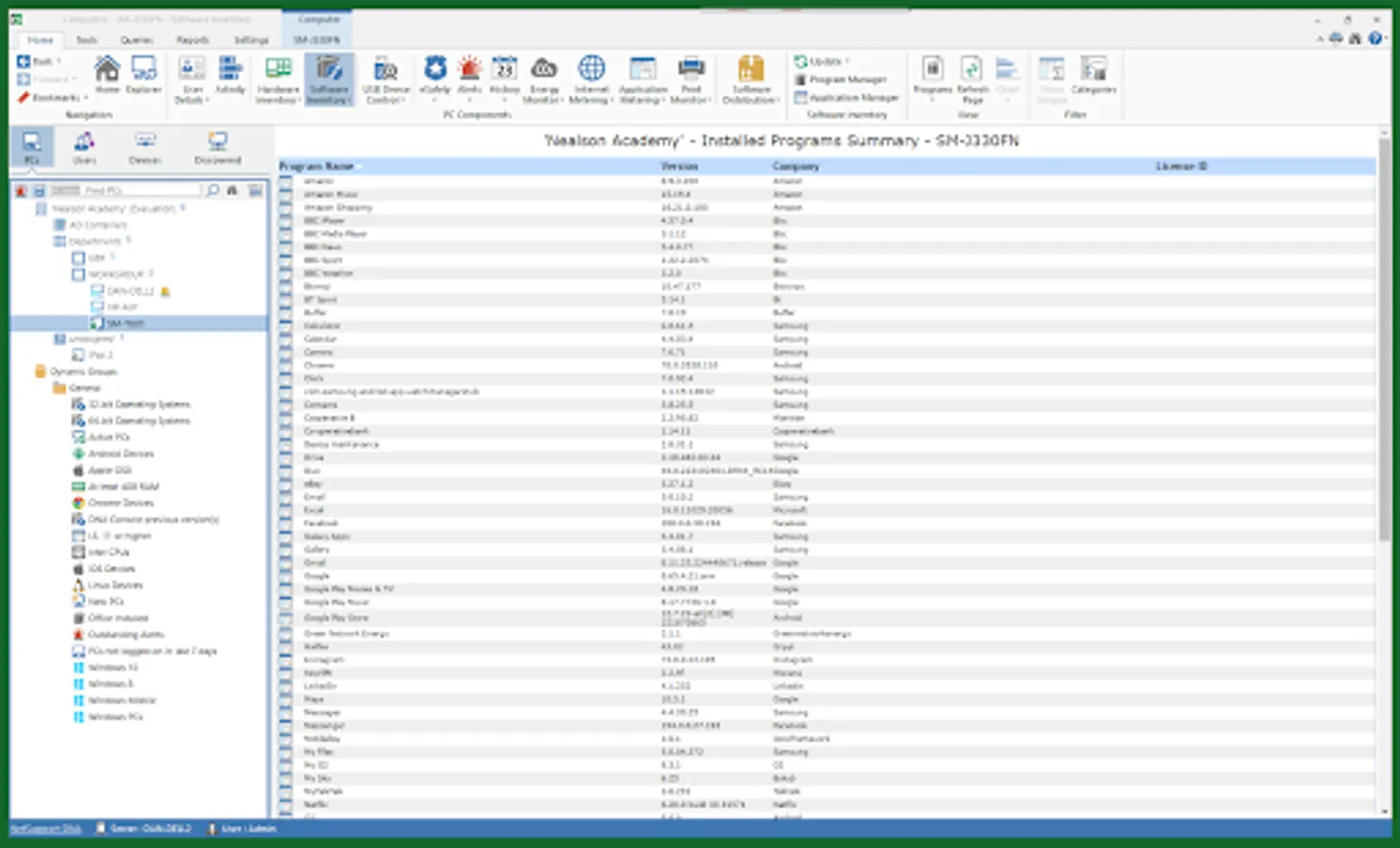This screenshot has height=848, width=1400.
Task: Click the Program Manager button
Action: [x=846, y=79]
